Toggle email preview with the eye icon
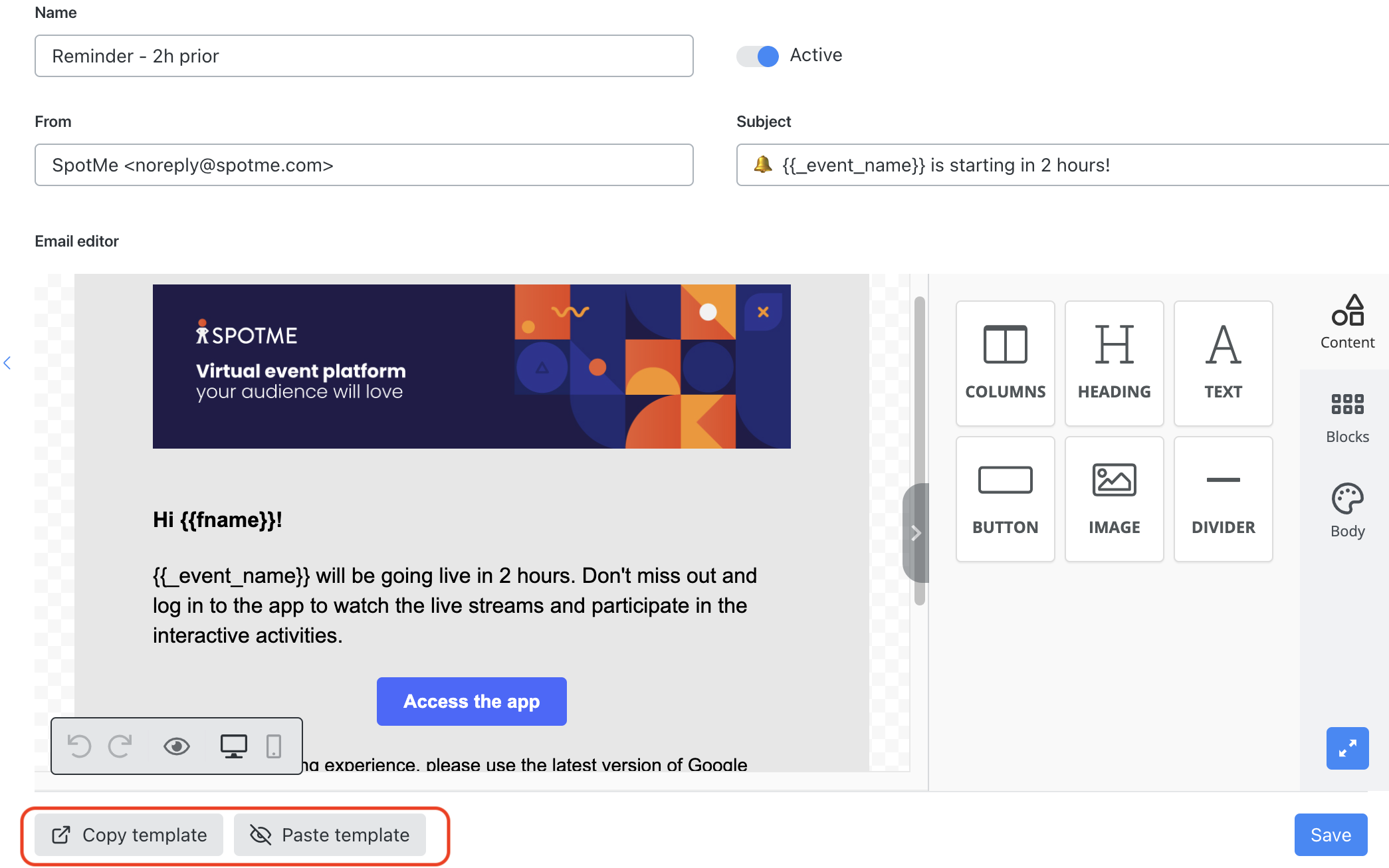Image resolution: width=1389 pixels, height=868 pixels. (176, 746)
